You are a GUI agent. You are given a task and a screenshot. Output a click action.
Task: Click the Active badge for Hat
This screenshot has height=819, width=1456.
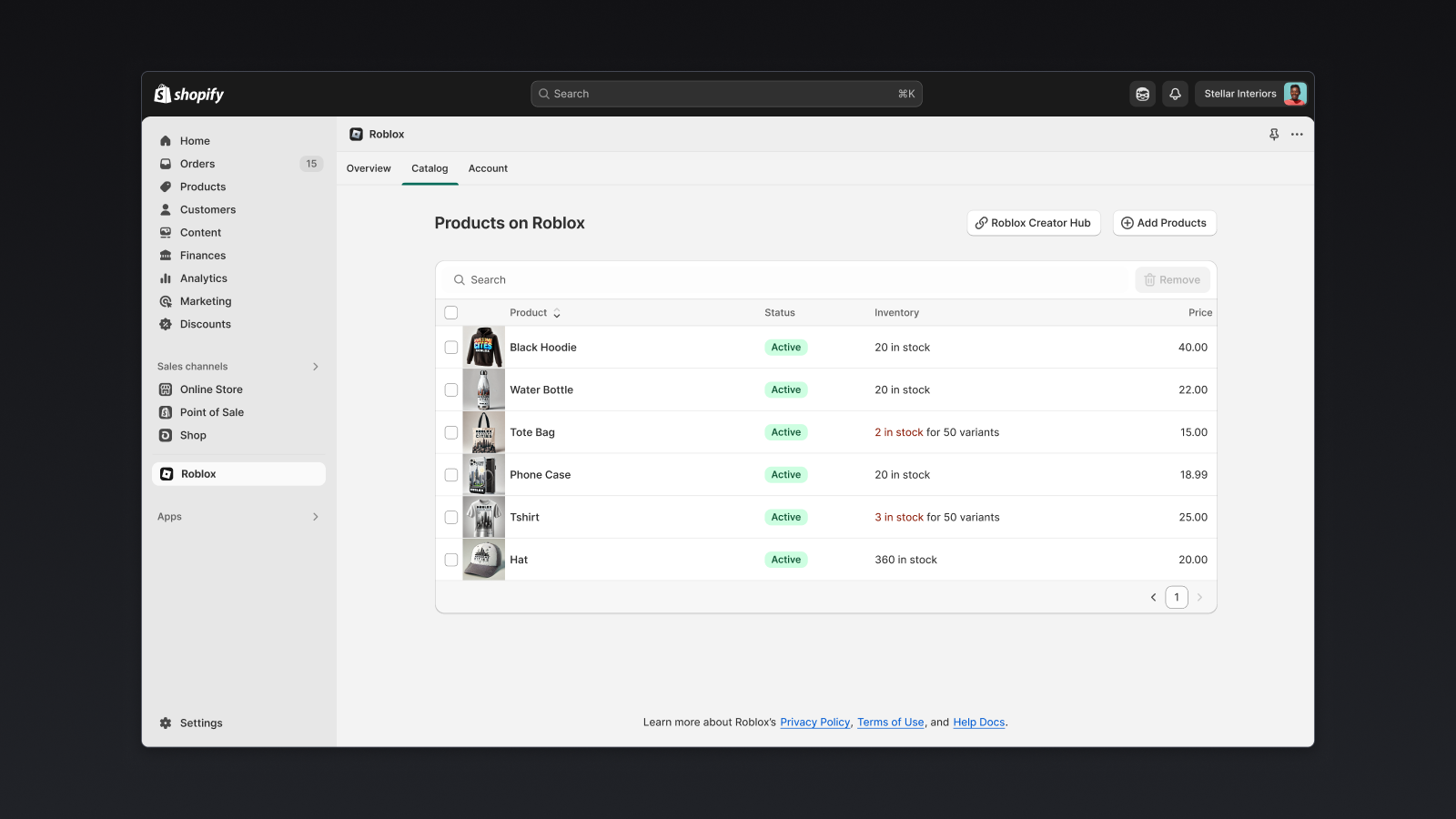tap(786, 560)
